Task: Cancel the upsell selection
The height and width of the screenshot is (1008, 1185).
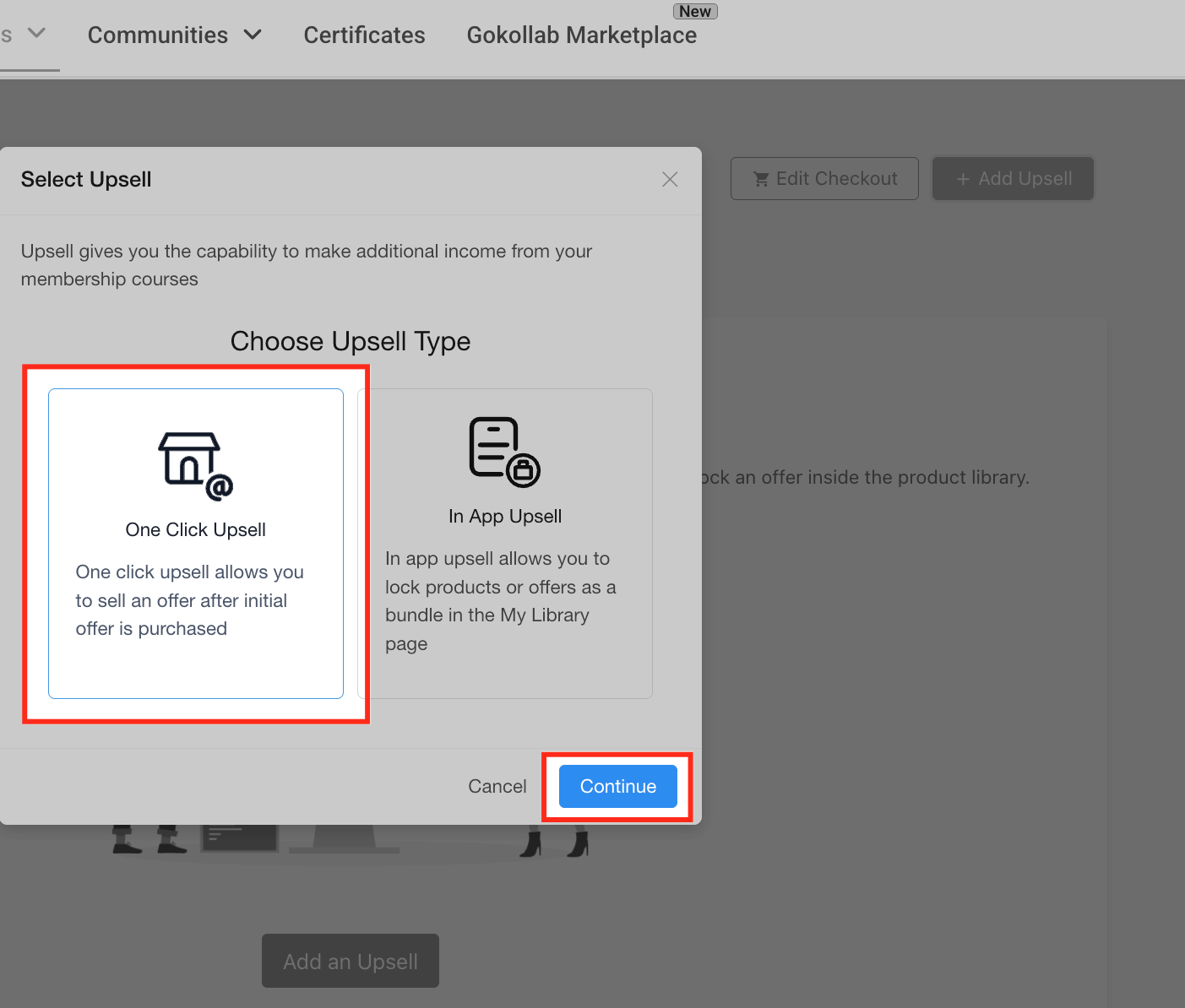Action: 497,786
